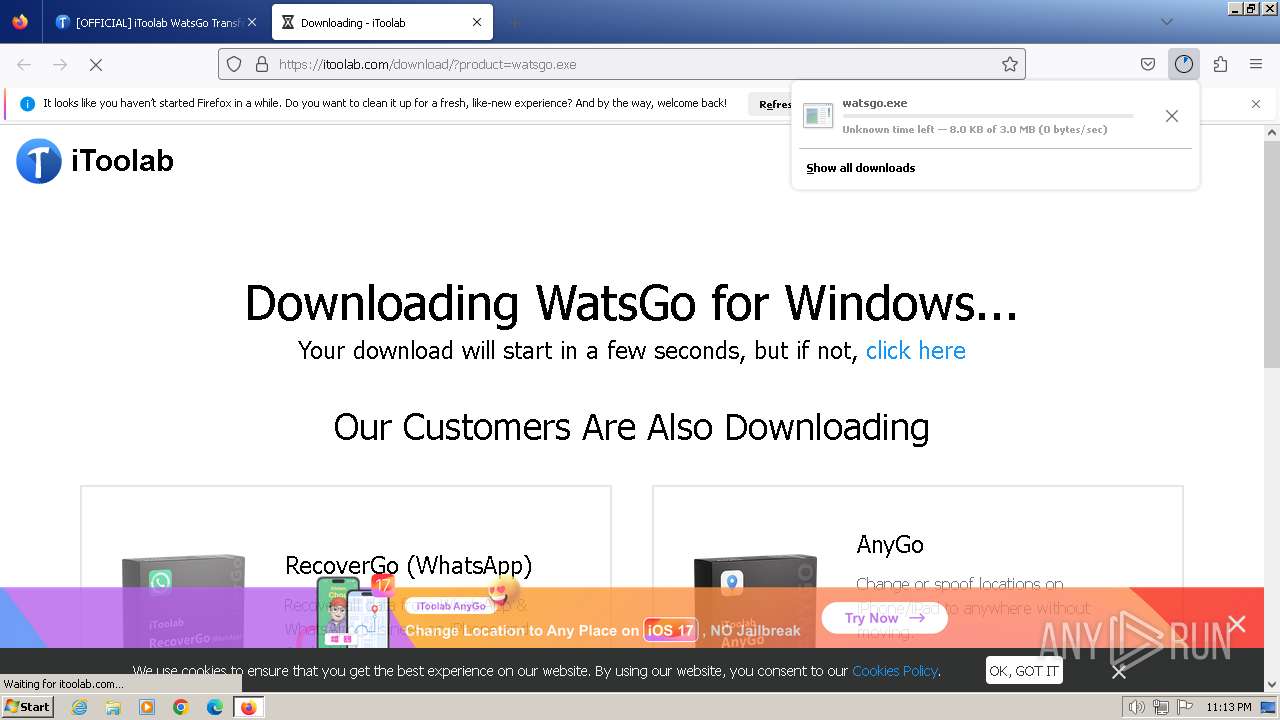The image size is (1280, 720).
Task: Close the iOS 17 promotional banner
Action: click(x=1237, y=624)
